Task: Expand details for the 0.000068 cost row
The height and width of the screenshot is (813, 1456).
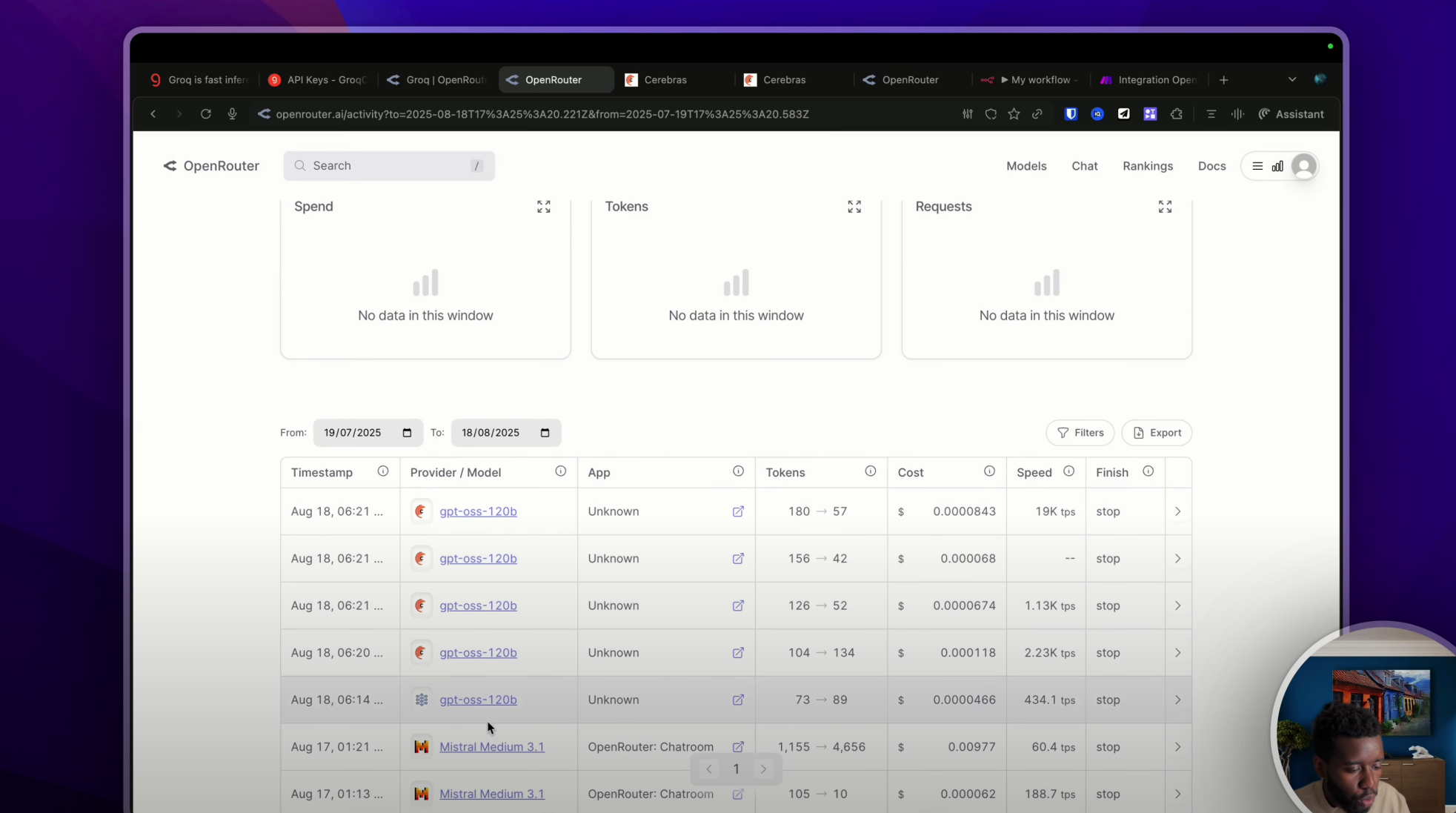Action: pos(1177,559)
